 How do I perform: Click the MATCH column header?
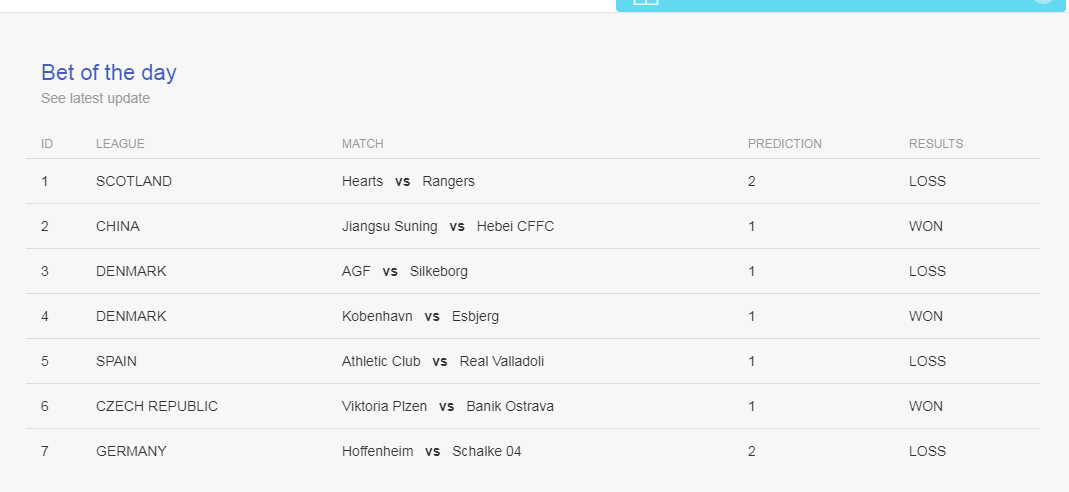[363, 144]
